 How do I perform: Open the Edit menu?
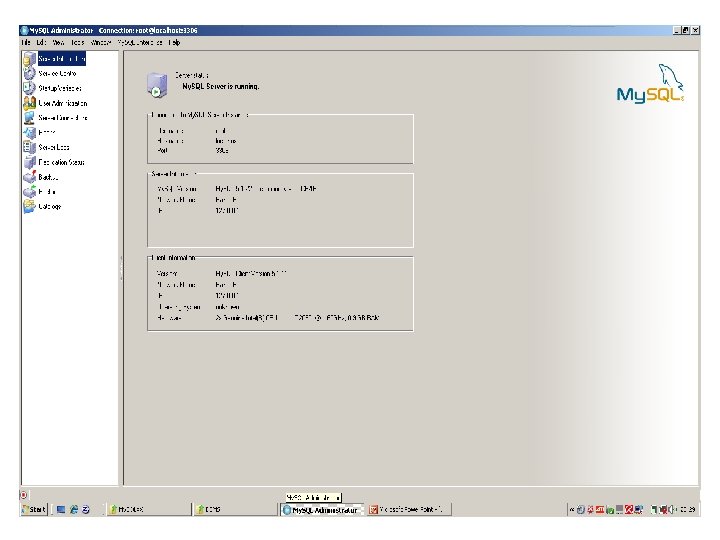click(x=41, y=42)
